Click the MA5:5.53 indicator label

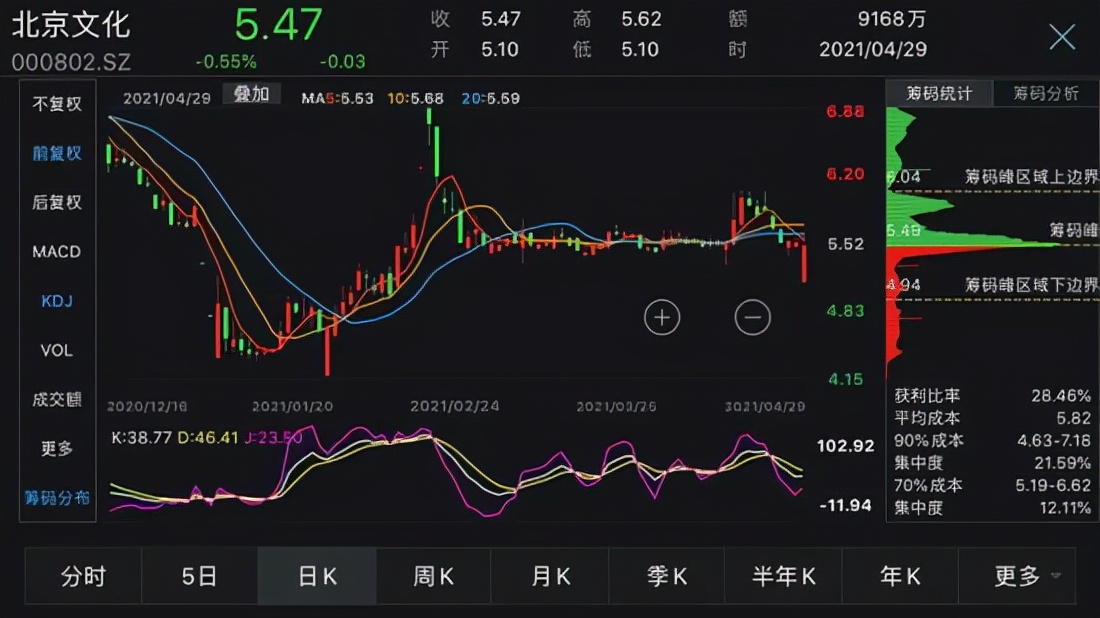point(337,98)
